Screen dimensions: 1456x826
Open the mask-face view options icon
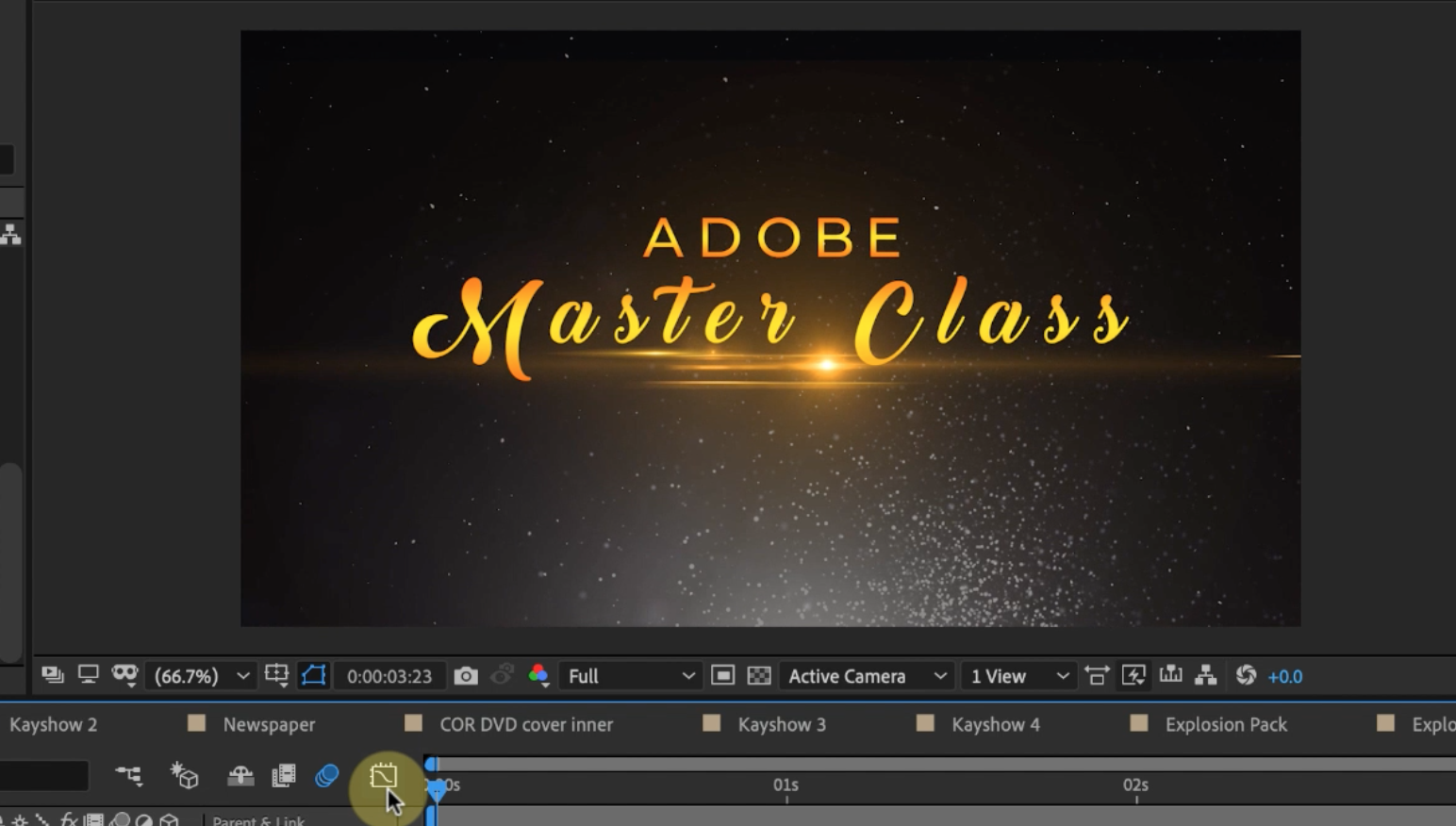124,675
